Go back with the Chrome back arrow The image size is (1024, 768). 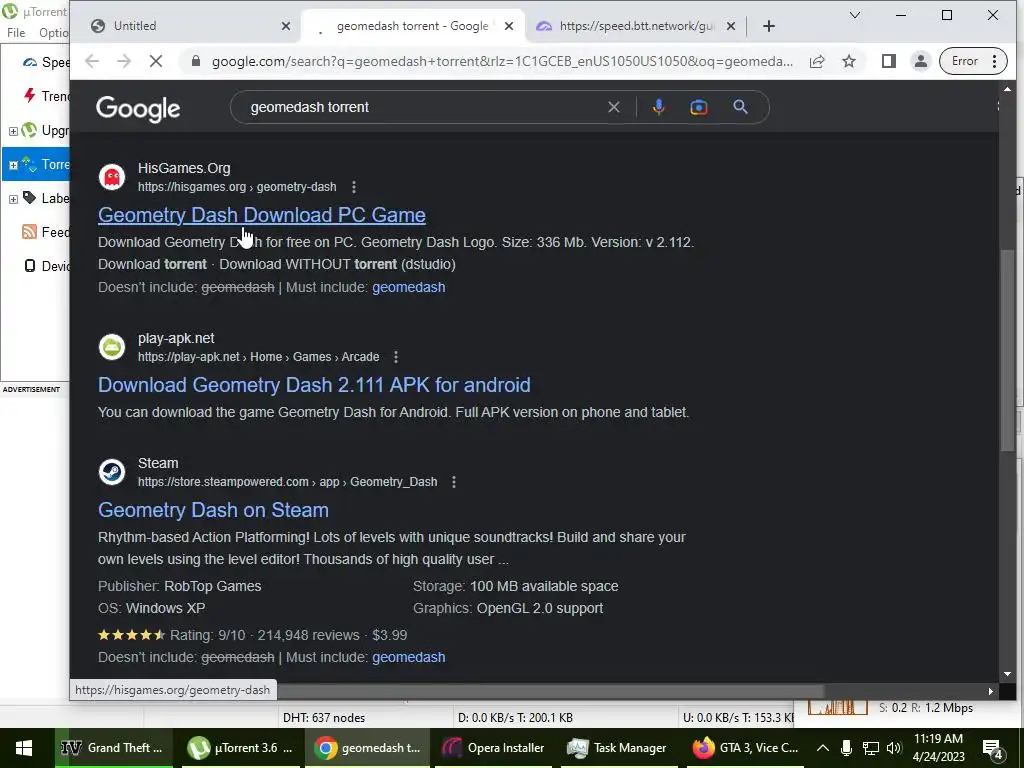point(92,61)
